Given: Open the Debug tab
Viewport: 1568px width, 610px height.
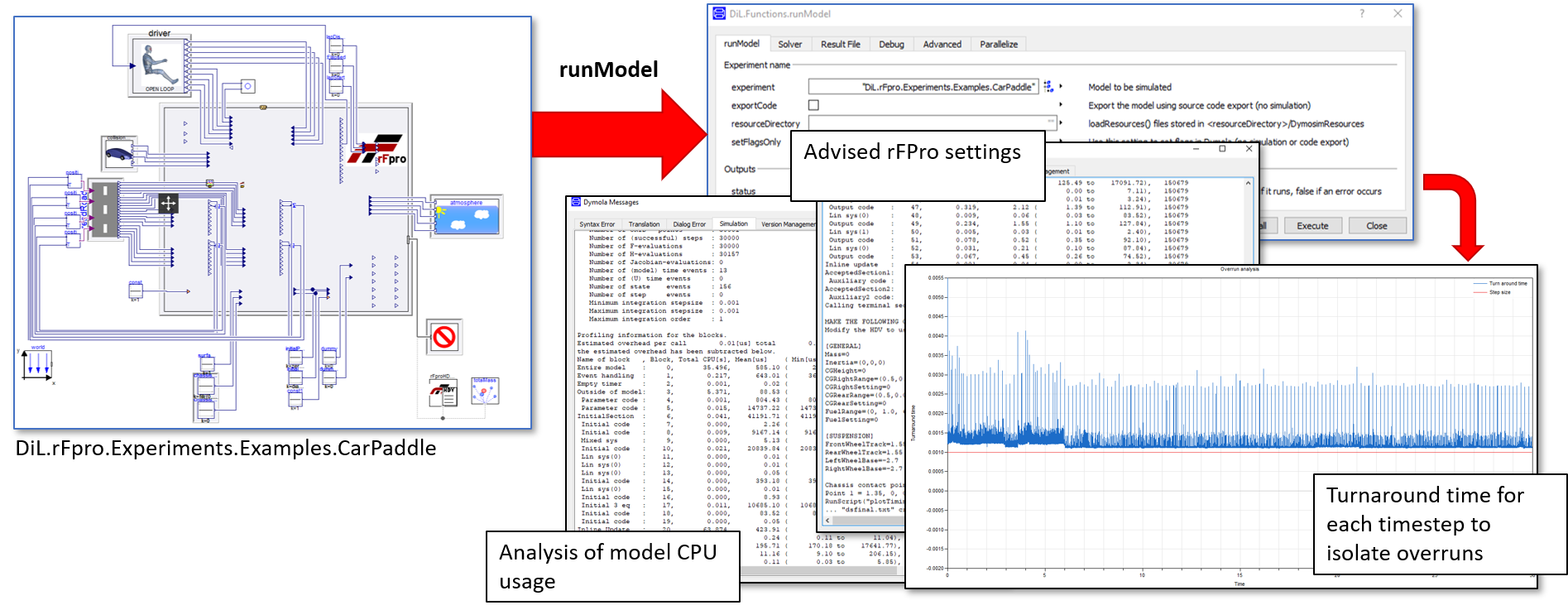Looking at the screenshot, I should [x=891, y=44].
